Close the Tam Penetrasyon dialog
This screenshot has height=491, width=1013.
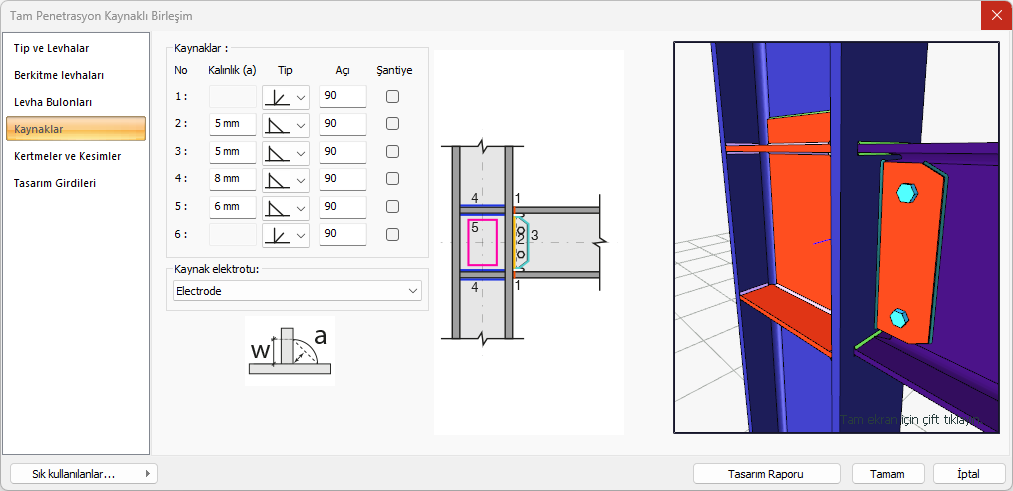(996, 16)
